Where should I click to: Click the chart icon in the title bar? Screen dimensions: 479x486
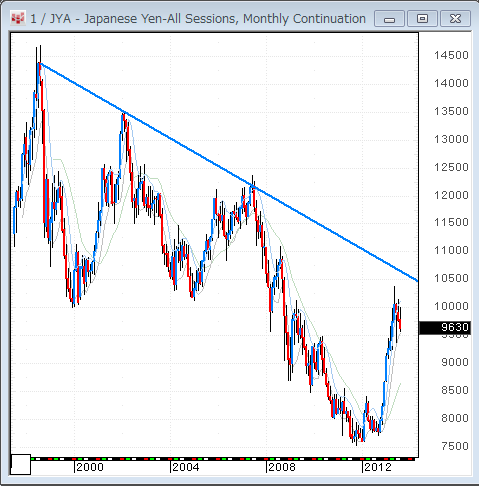click(x=17, y=18)
